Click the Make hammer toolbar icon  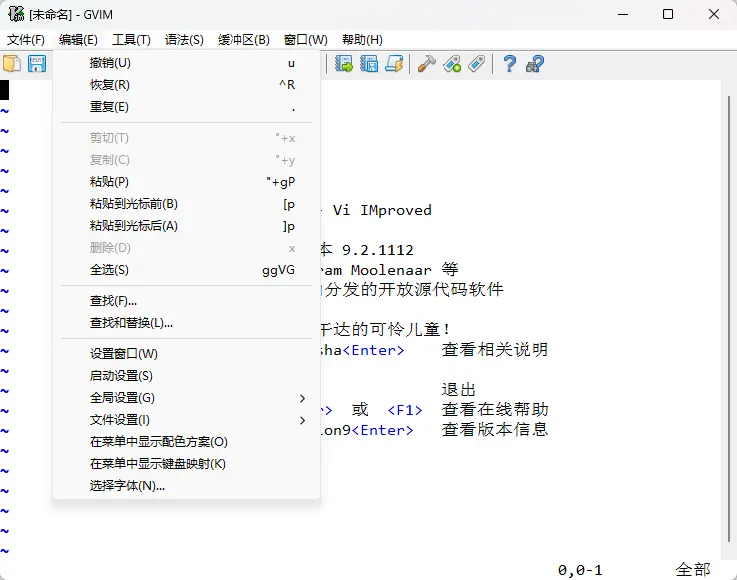[x=427, y=63]
